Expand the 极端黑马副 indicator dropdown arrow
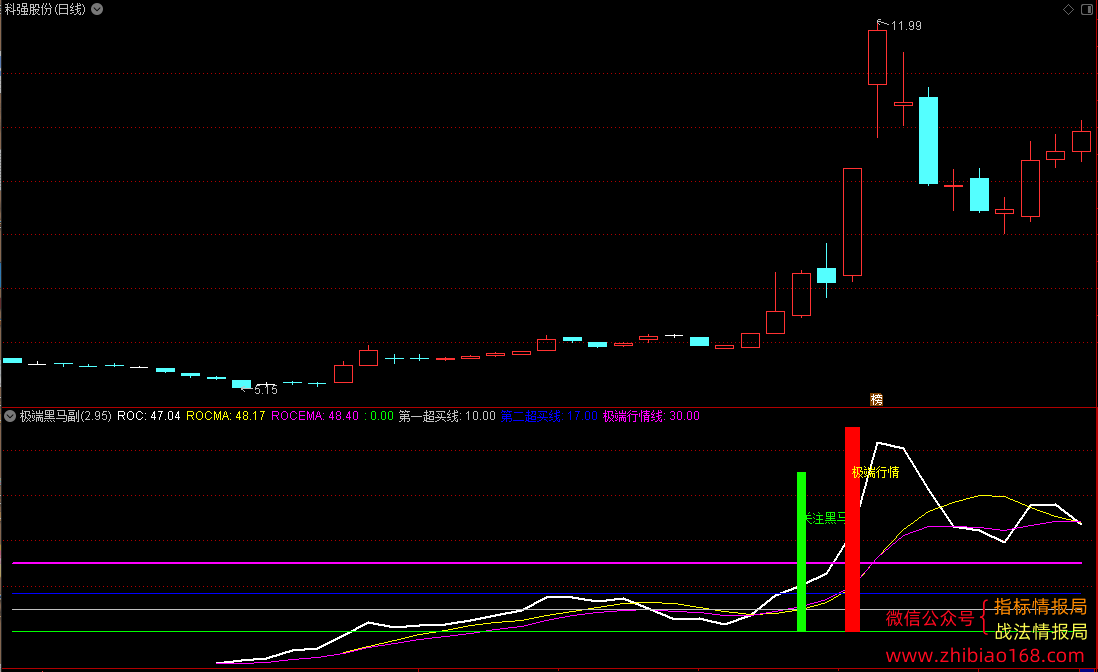The image size is (1098, 672). (x=10, y=416)
